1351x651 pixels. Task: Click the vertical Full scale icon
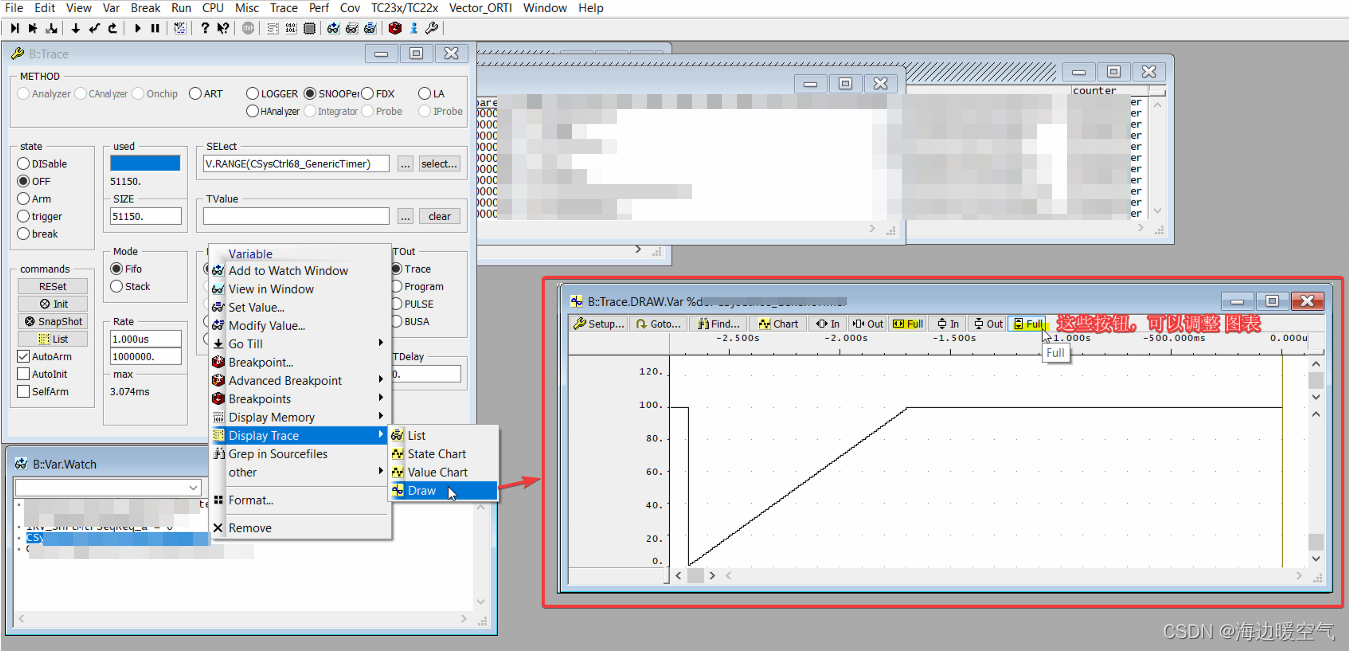pos(1028,323)
